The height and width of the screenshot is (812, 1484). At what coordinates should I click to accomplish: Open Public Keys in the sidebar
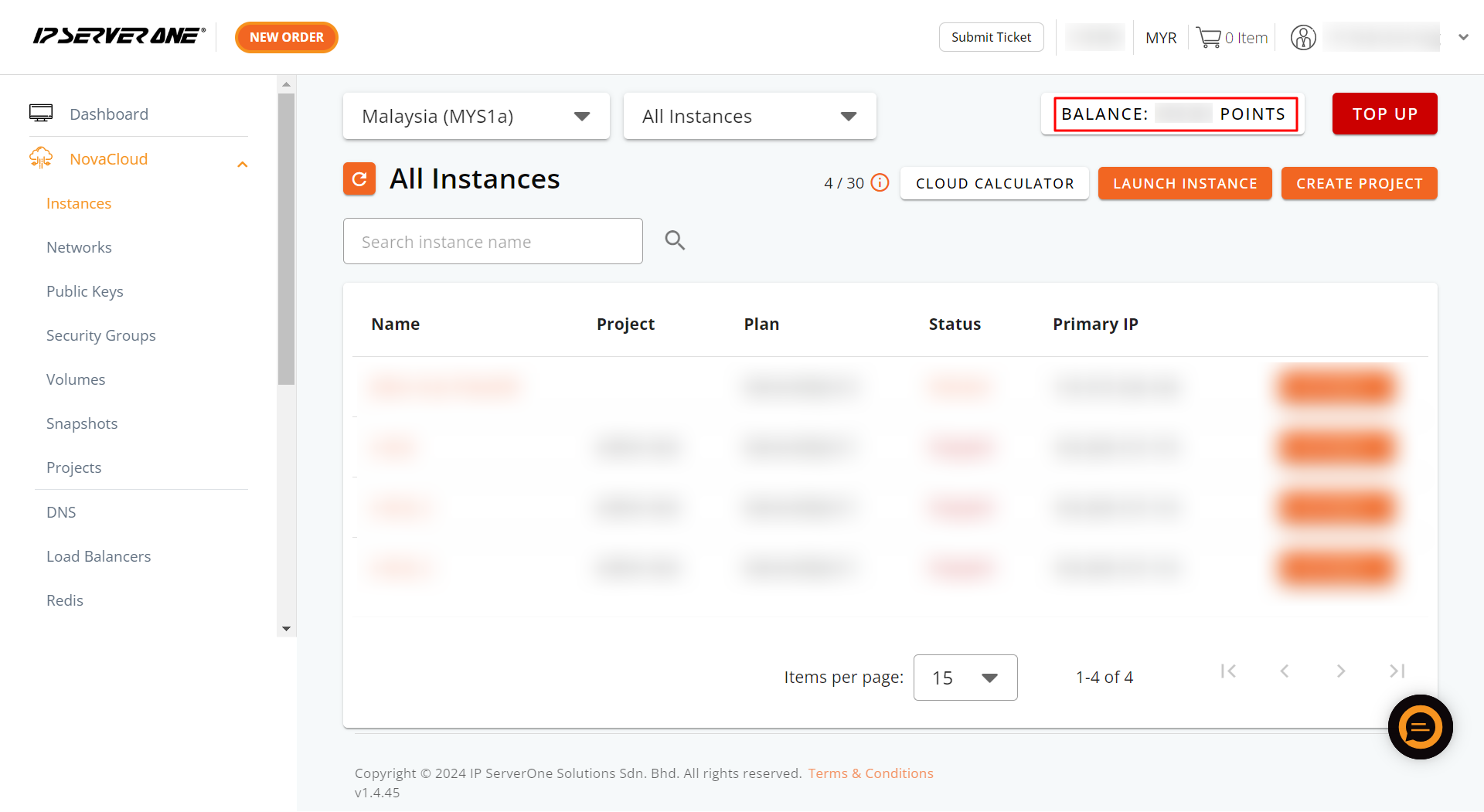point(85,291)
